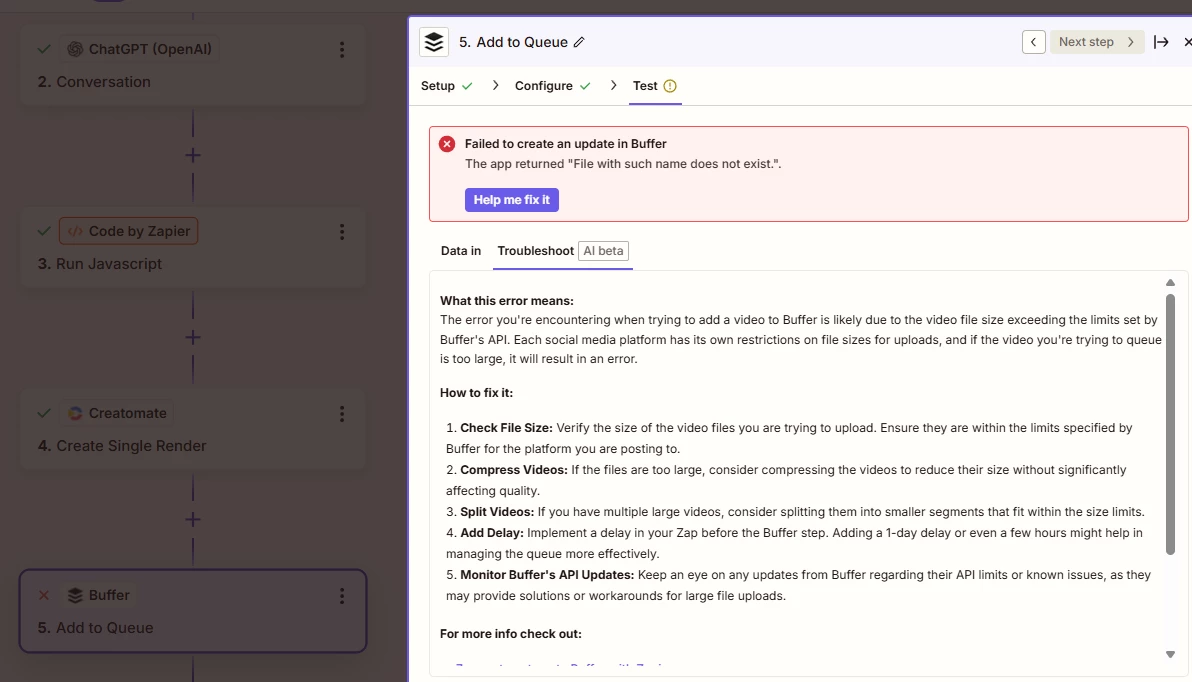The image size is (1192, 682).
Task: Click the Buffer app icon in panel header
Action: (434, 42)
